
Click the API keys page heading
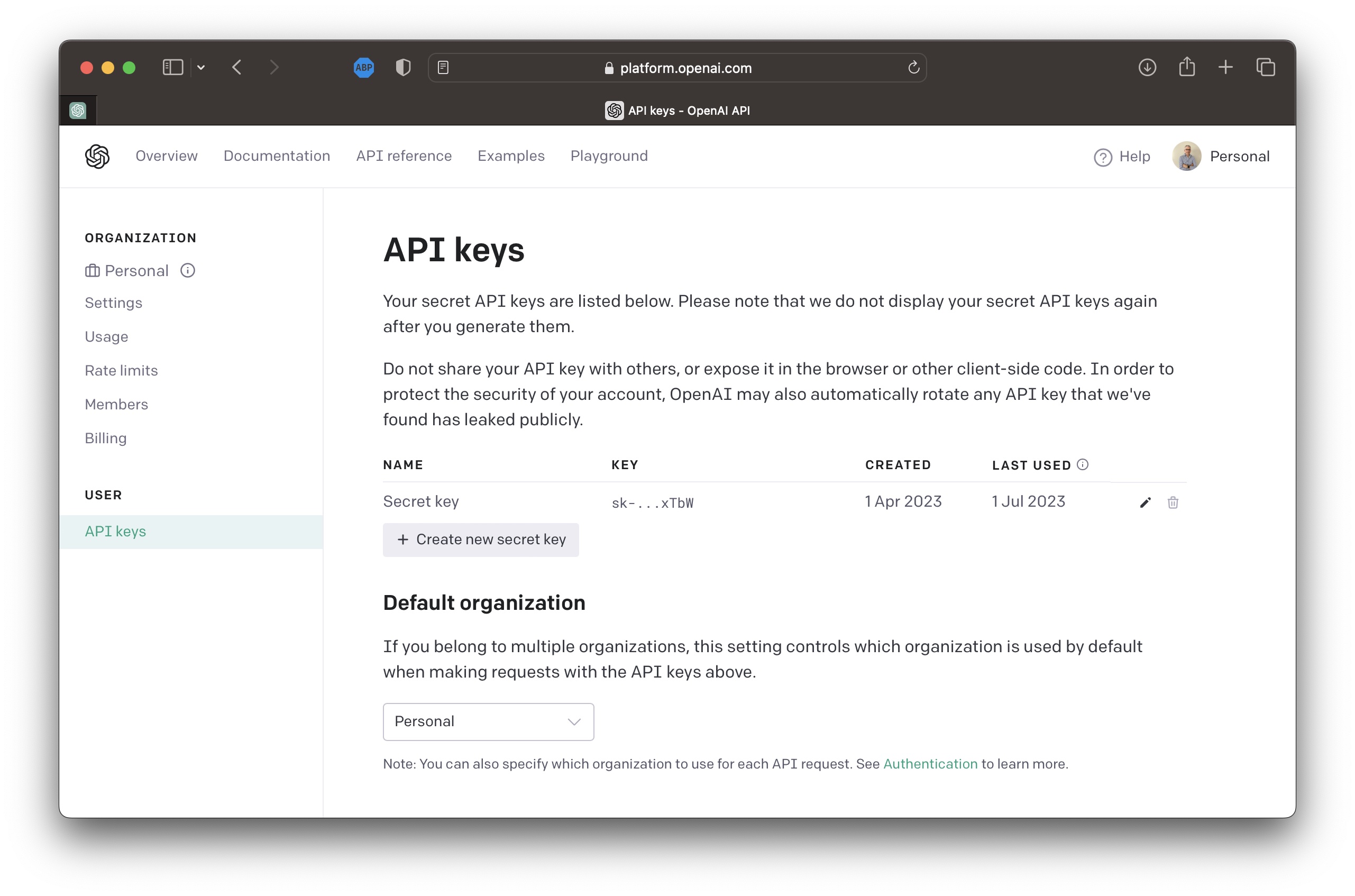click(454, 250)
